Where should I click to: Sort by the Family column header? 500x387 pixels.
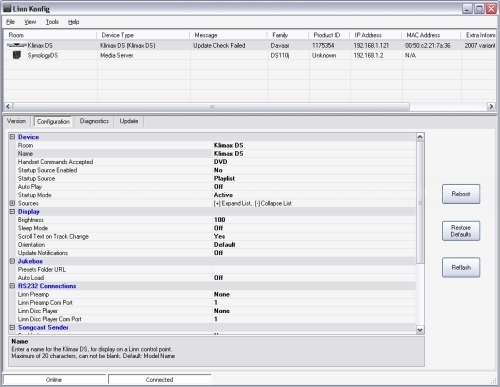(288, 35)
